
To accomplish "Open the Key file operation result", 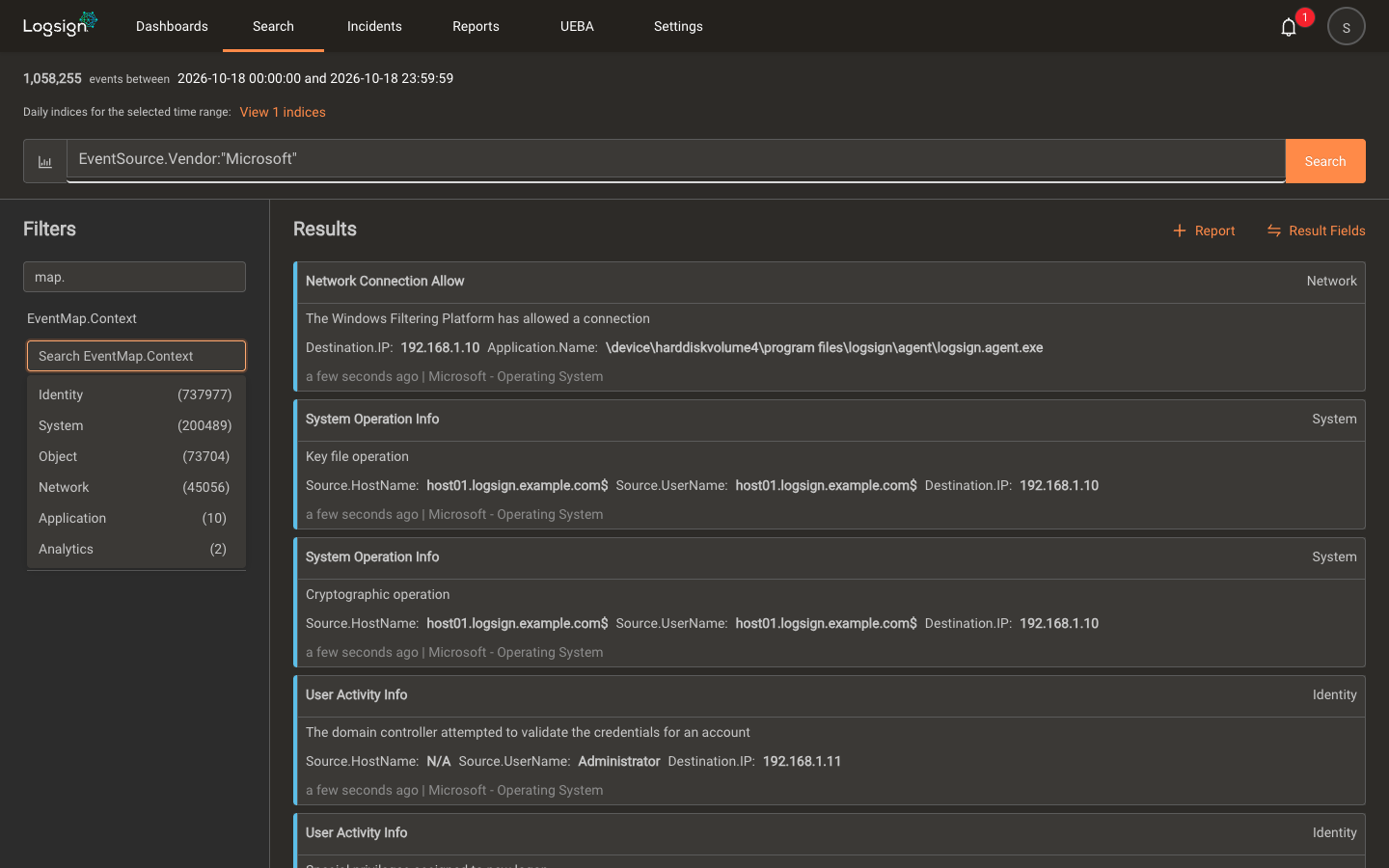I will 830,464.
